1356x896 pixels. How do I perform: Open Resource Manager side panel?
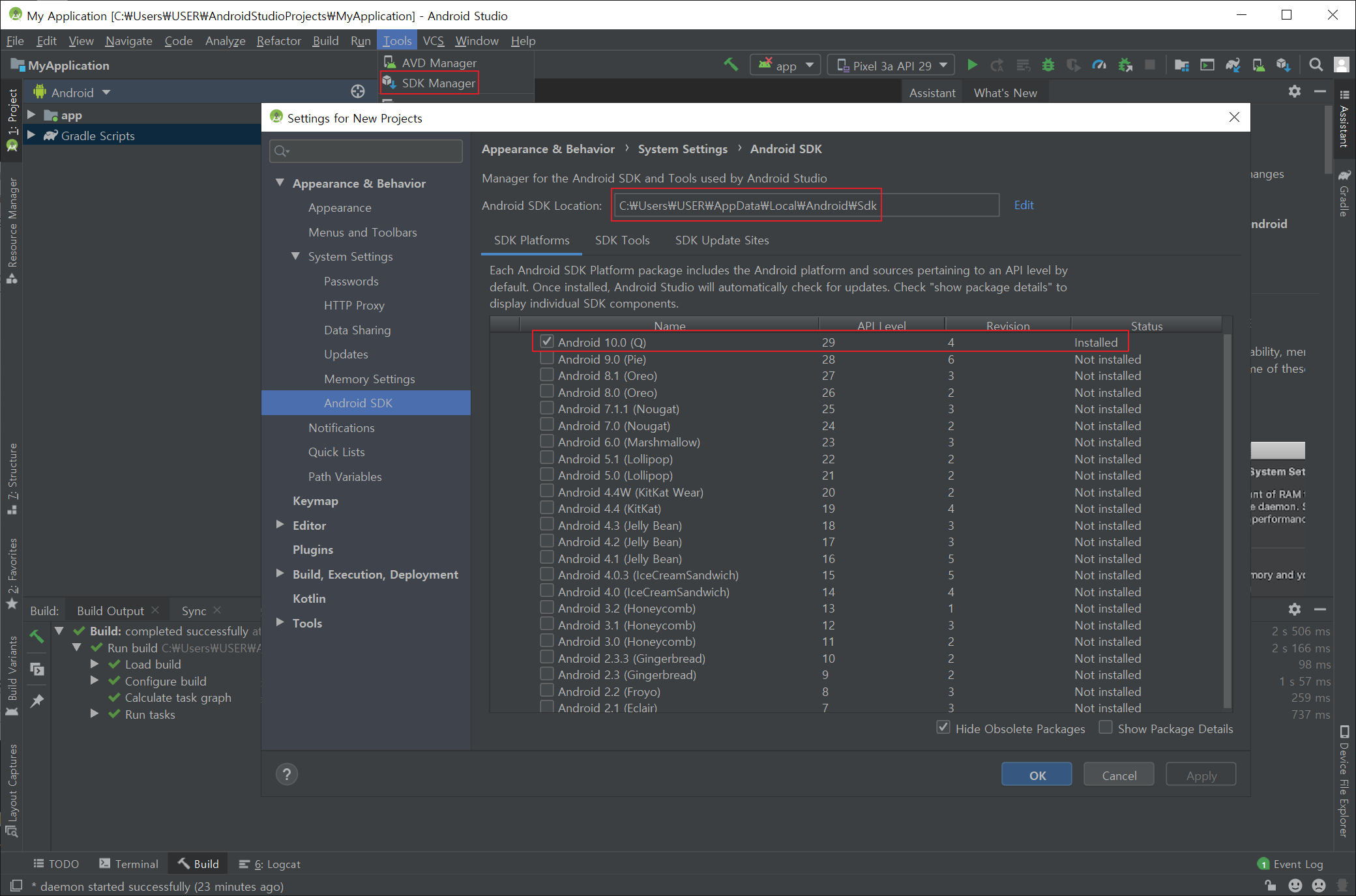[12, 231]
